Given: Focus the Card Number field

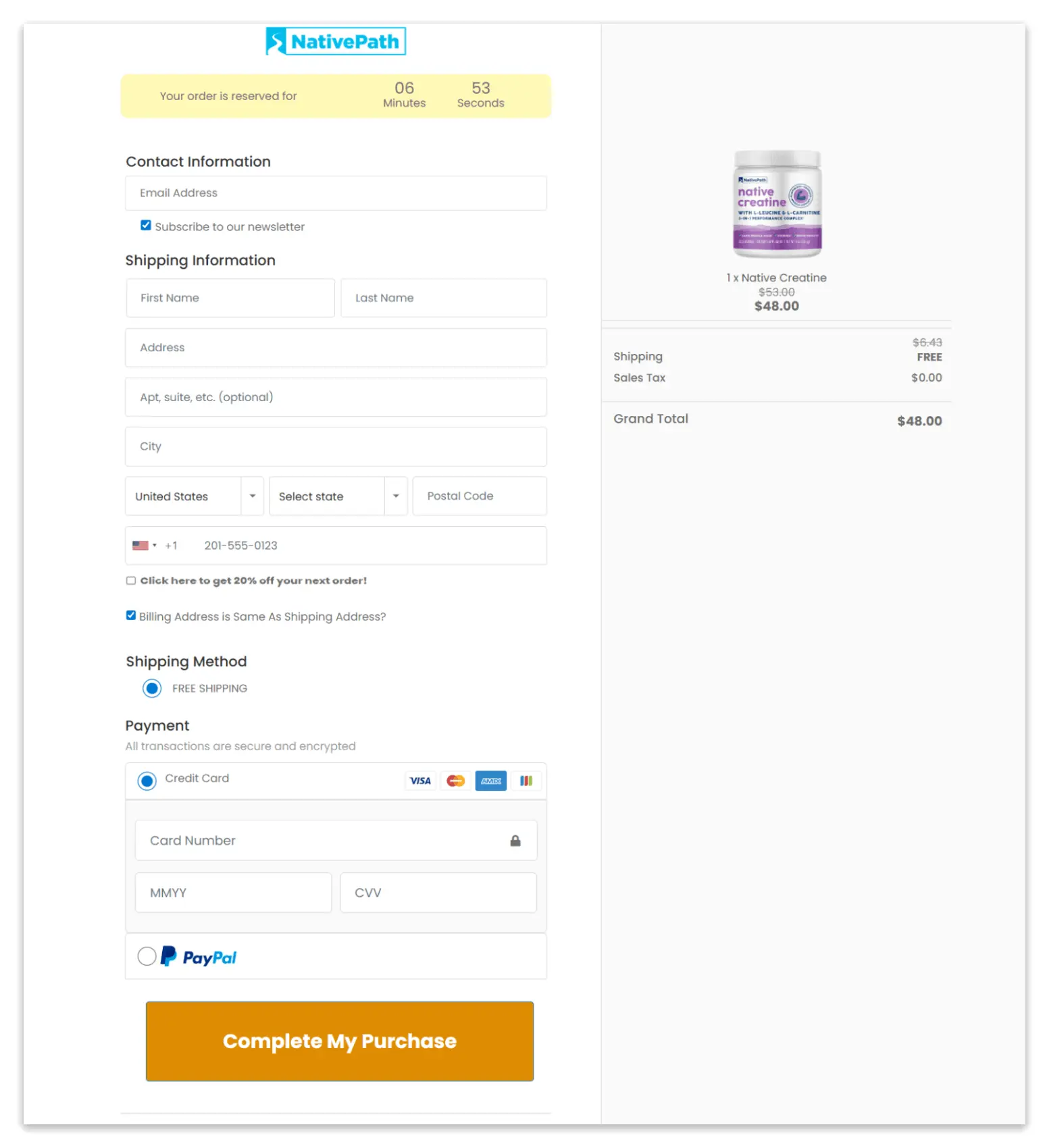Looking at the screenshot, I should [x=336, y=841].
